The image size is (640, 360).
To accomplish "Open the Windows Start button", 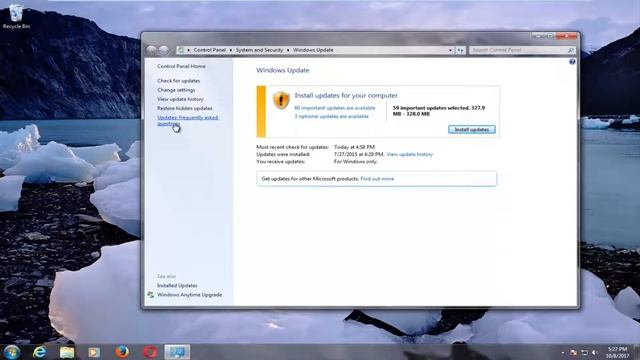I will (11, 352).
